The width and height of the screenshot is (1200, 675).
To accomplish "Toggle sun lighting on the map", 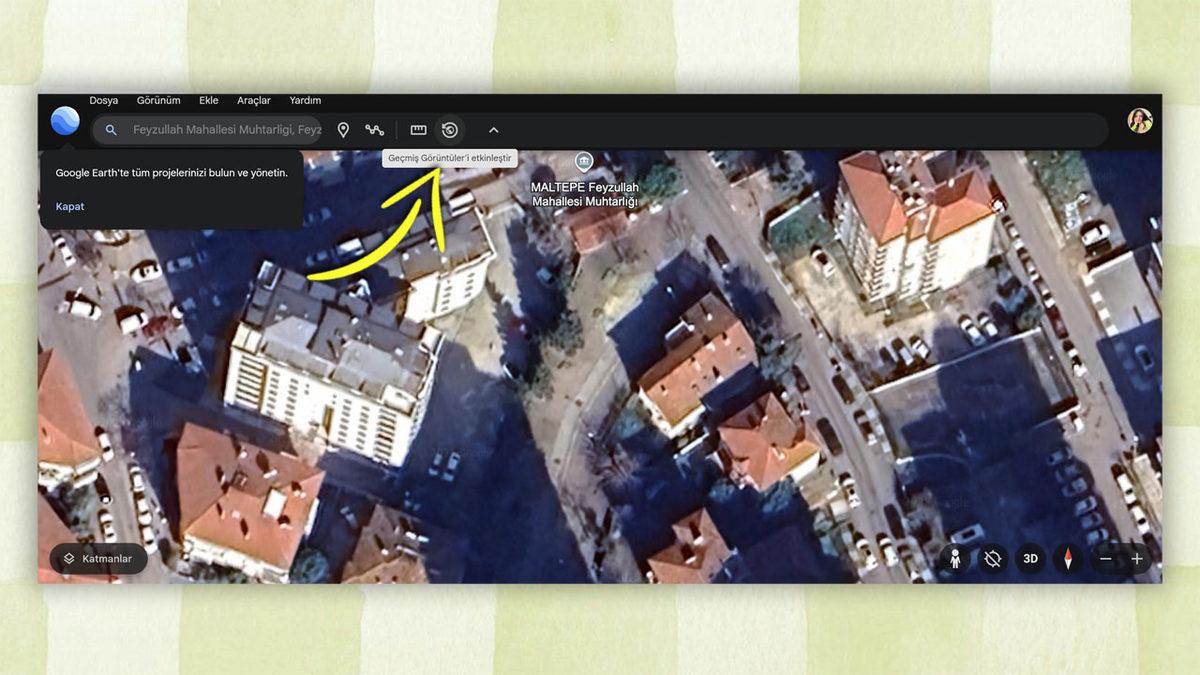I will point(992,559).
